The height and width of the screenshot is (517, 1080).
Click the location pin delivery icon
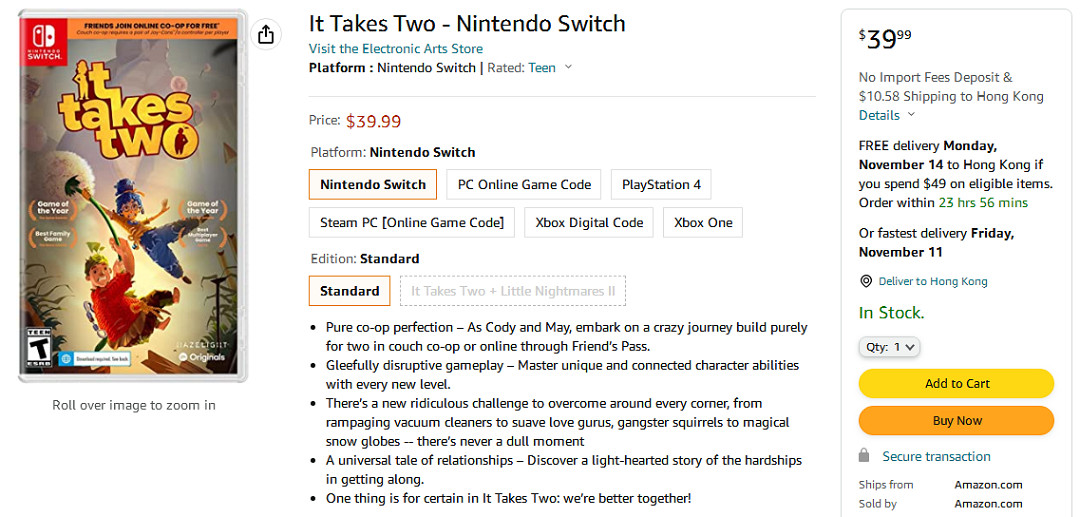point(866,281)
